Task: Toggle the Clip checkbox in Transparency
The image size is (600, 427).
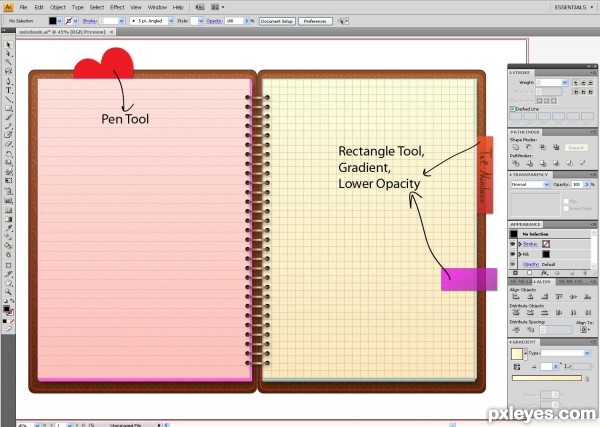Action: [x=566, y=201]
